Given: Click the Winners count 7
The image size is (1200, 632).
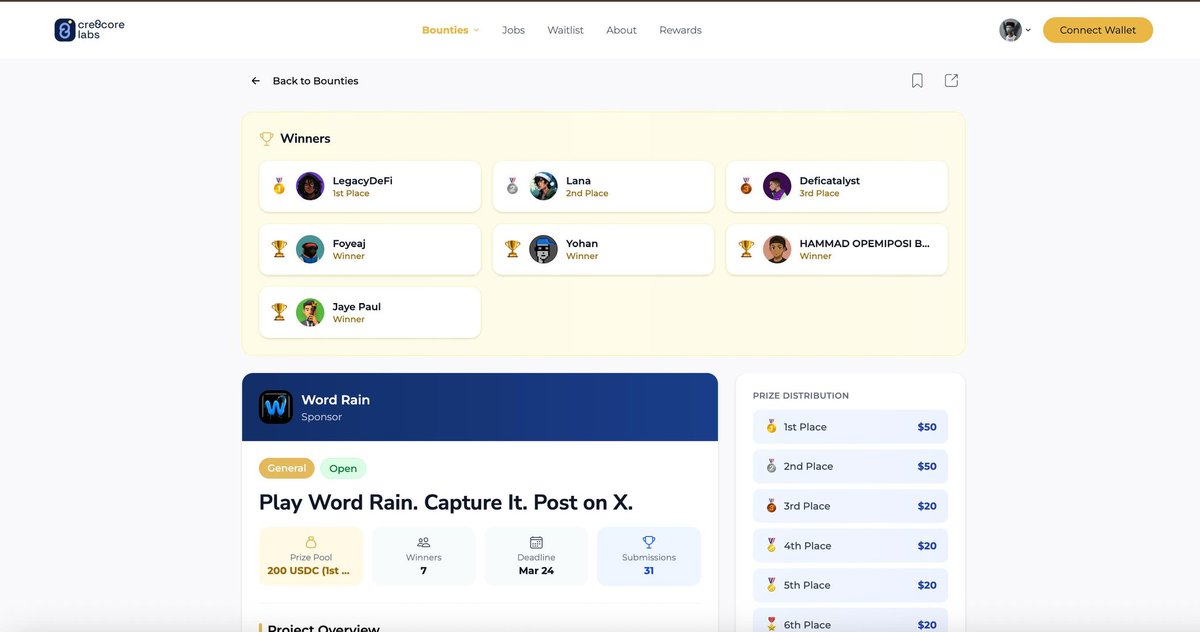Looking at the screenshot, I should click(424, 571).
